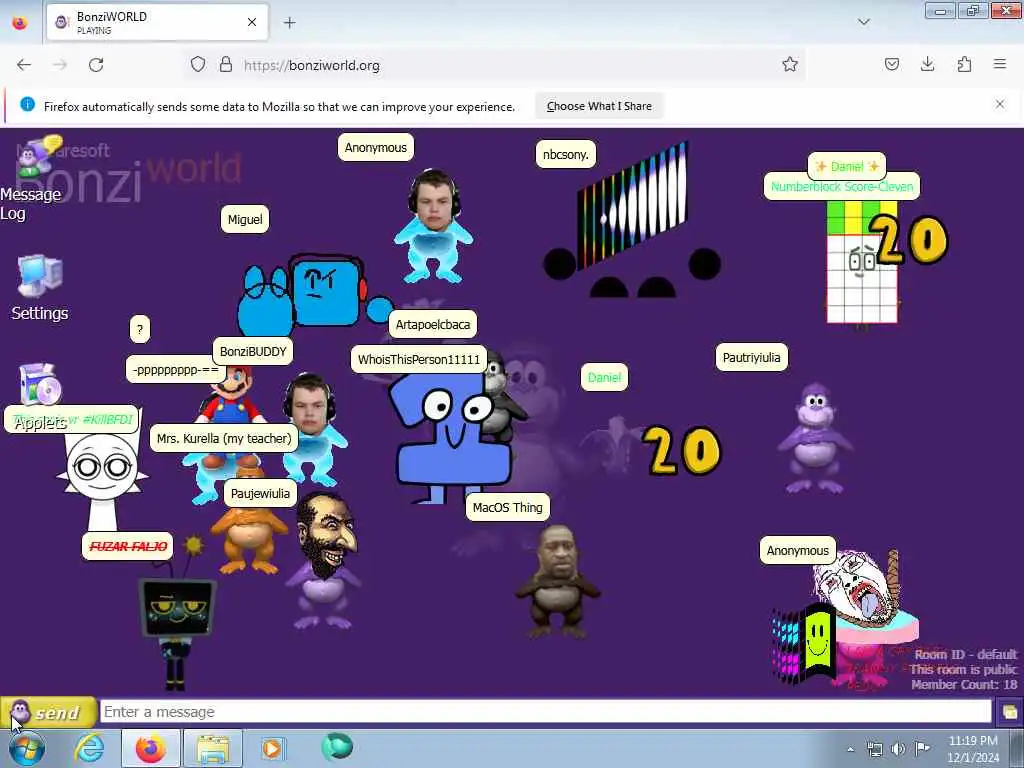Close the BonziWORLD tab

[251, 22]
